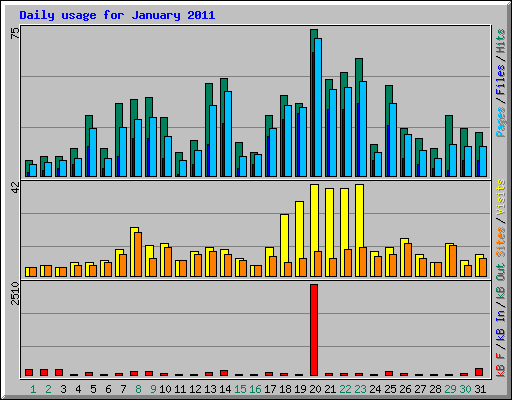The image size is (512, 400).
Task: Click day label '7' on the x-axis
Action: [123, 389]
